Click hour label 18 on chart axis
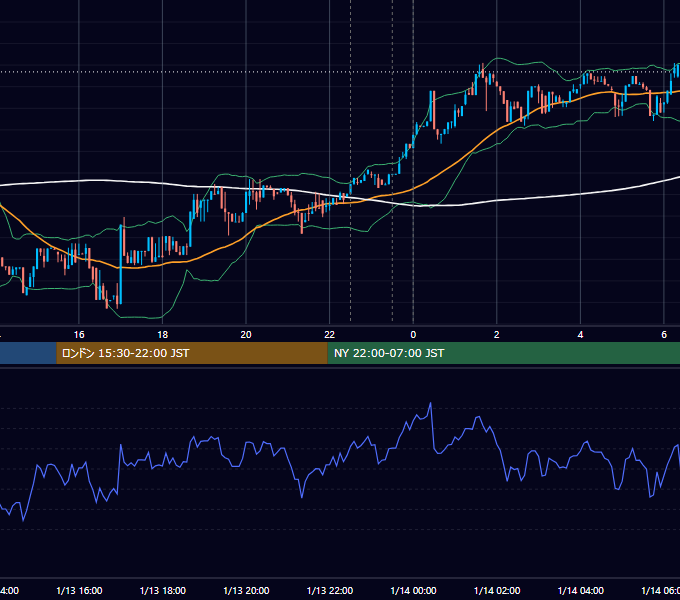This screenshot has width=680, height=600. coord(163,335)
